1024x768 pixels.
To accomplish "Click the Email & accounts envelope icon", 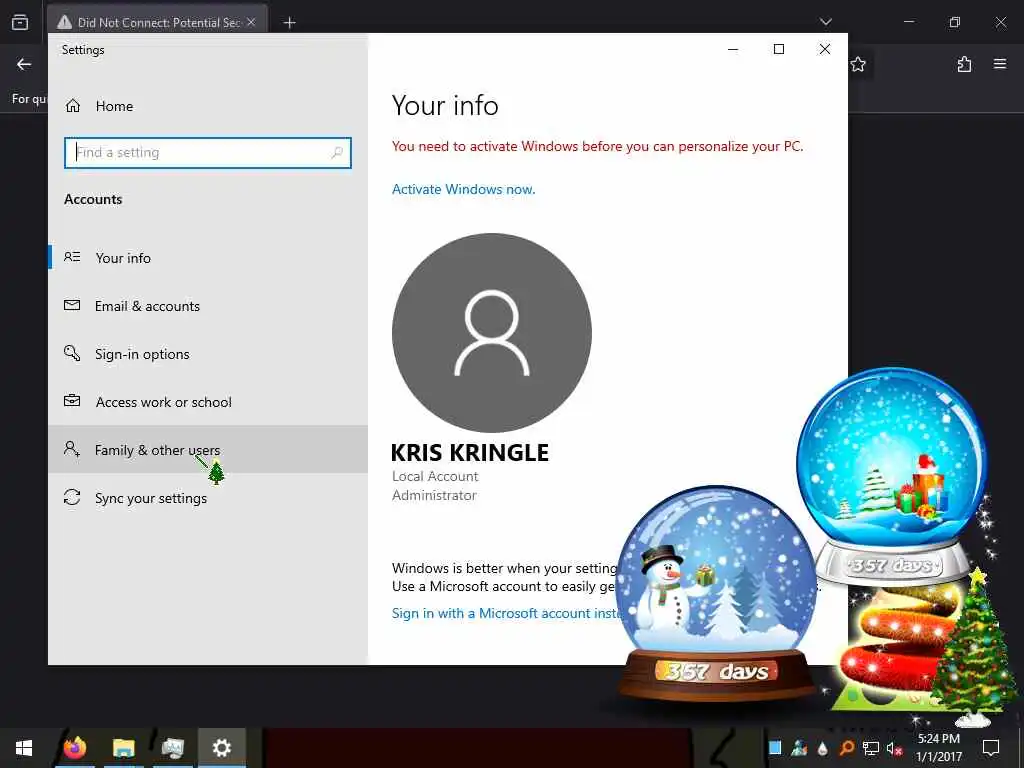I will tap(72, 305).
